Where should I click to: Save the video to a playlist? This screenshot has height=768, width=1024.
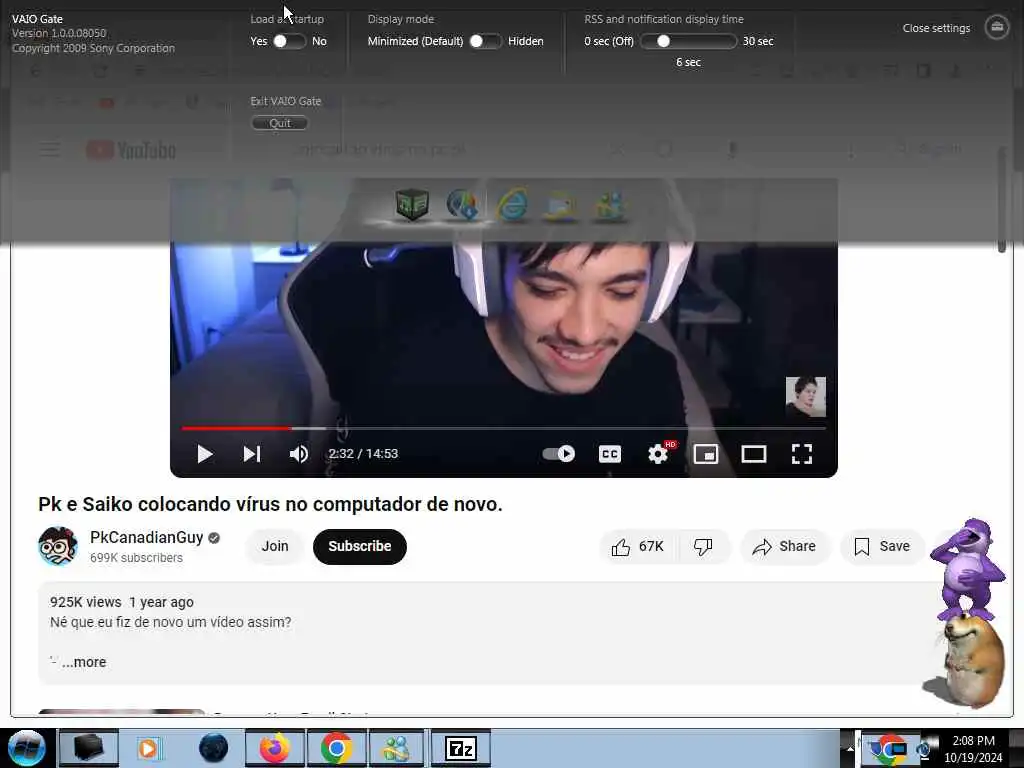(x=882, y=547)
